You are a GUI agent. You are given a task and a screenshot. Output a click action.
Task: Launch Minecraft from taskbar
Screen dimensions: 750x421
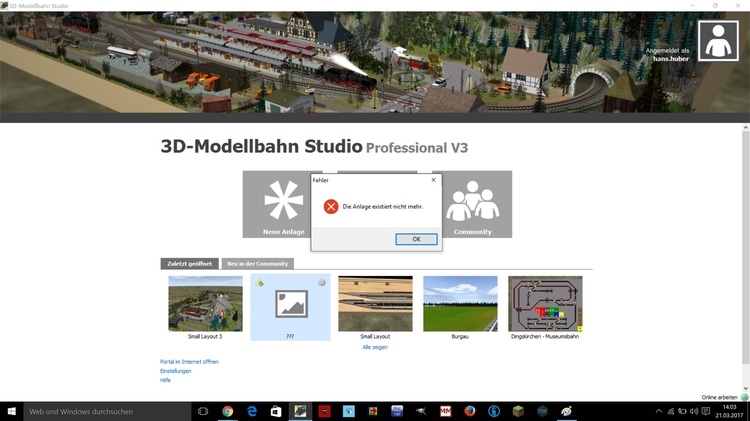tap(518, 411)
